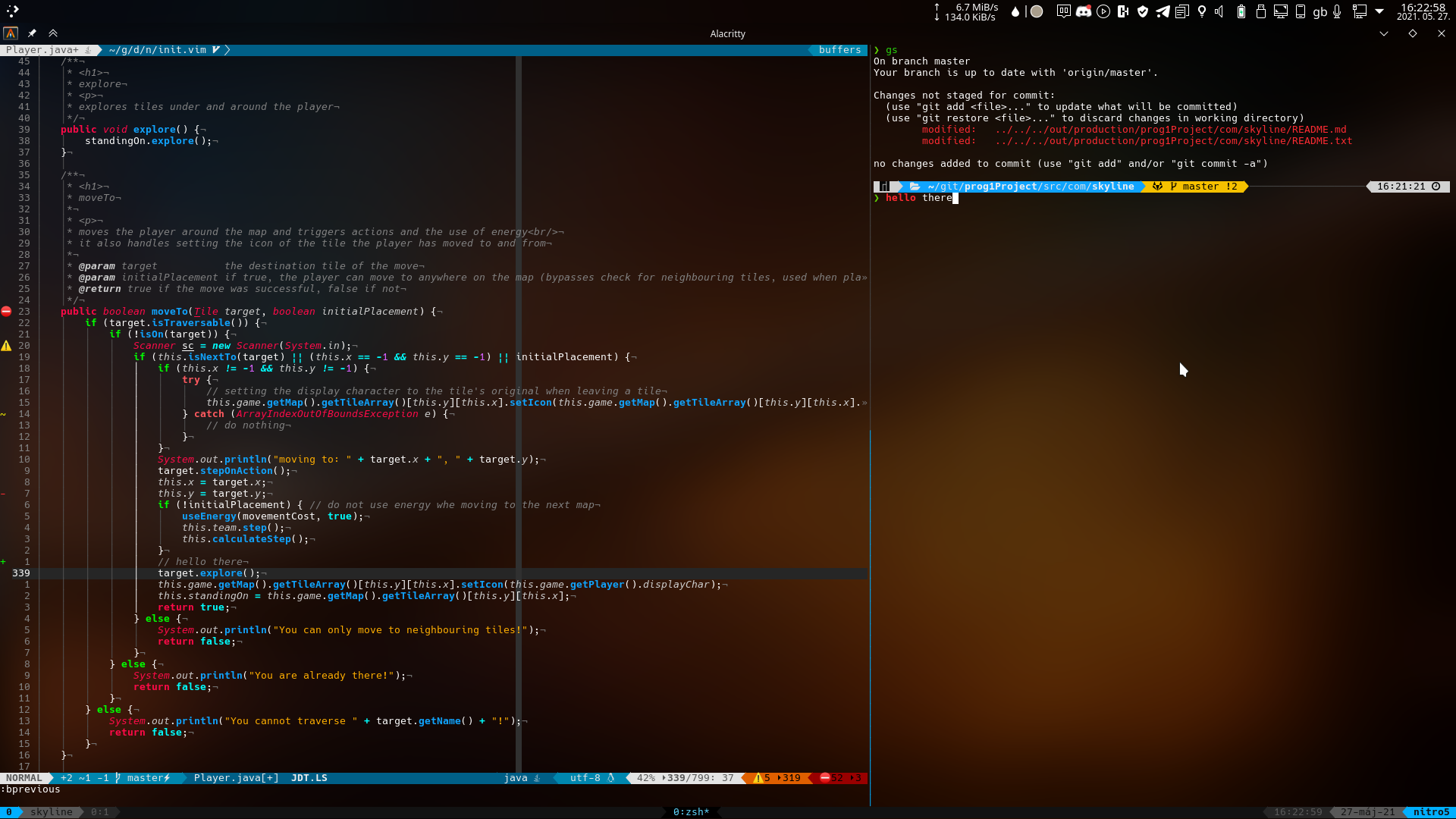Open the Plasma application launcher icon
Image resolution: width=1456 pixels, height=819 pixels.
(x=12, y=11)
